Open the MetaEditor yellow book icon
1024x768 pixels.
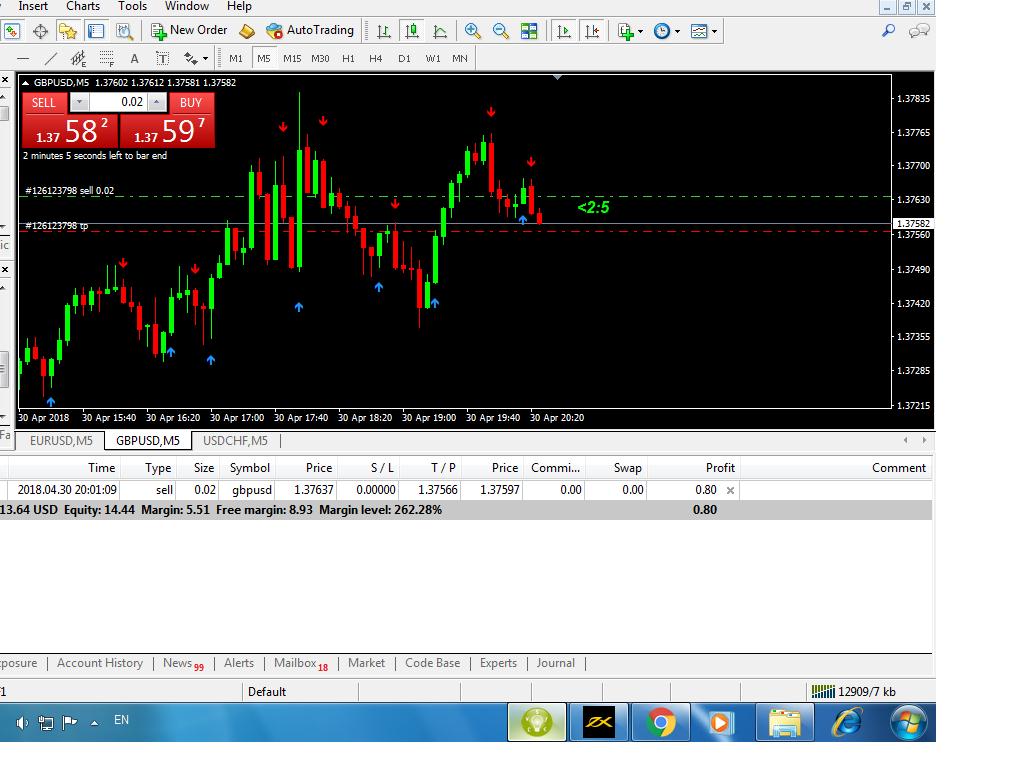(247, 31)
